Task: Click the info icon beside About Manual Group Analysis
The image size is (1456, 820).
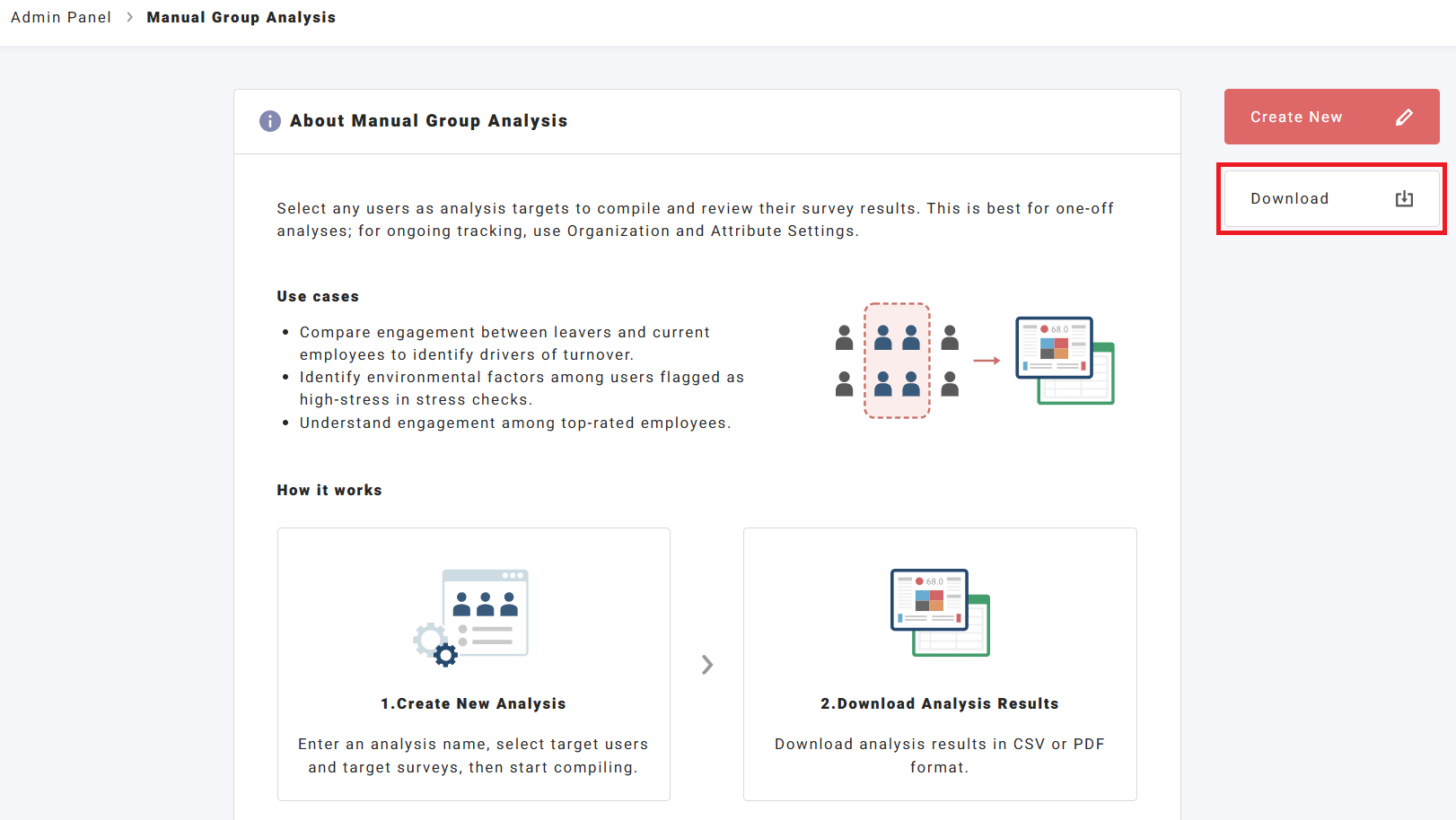Action: click(269, 121)
